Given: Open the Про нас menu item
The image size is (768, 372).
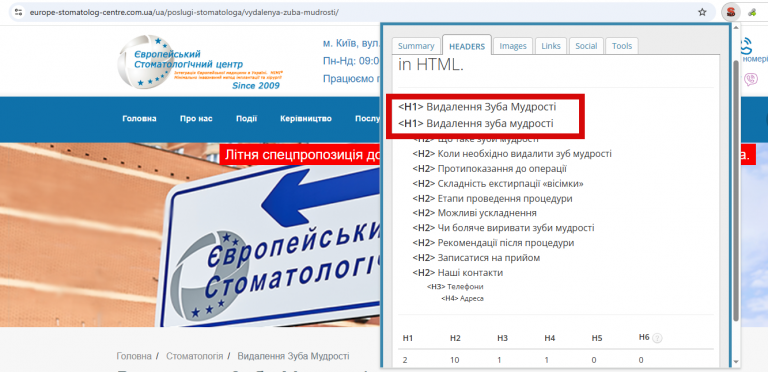Looking at the screenshot, I should point(196,119).
